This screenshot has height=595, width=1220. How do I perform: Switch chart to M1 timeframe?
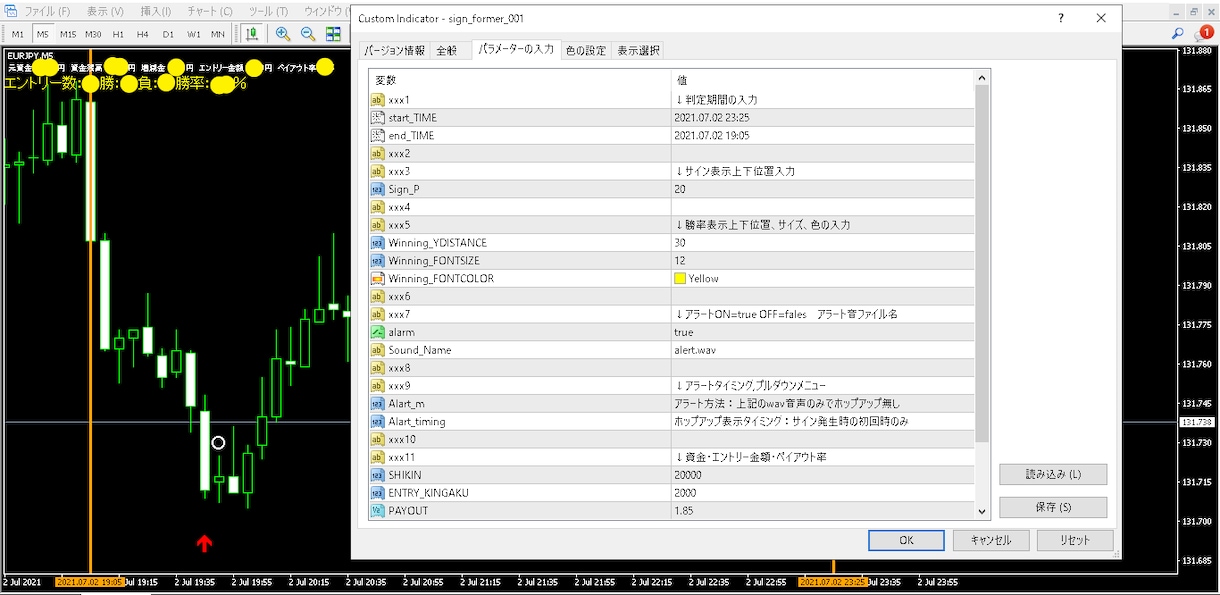[18, 34]
